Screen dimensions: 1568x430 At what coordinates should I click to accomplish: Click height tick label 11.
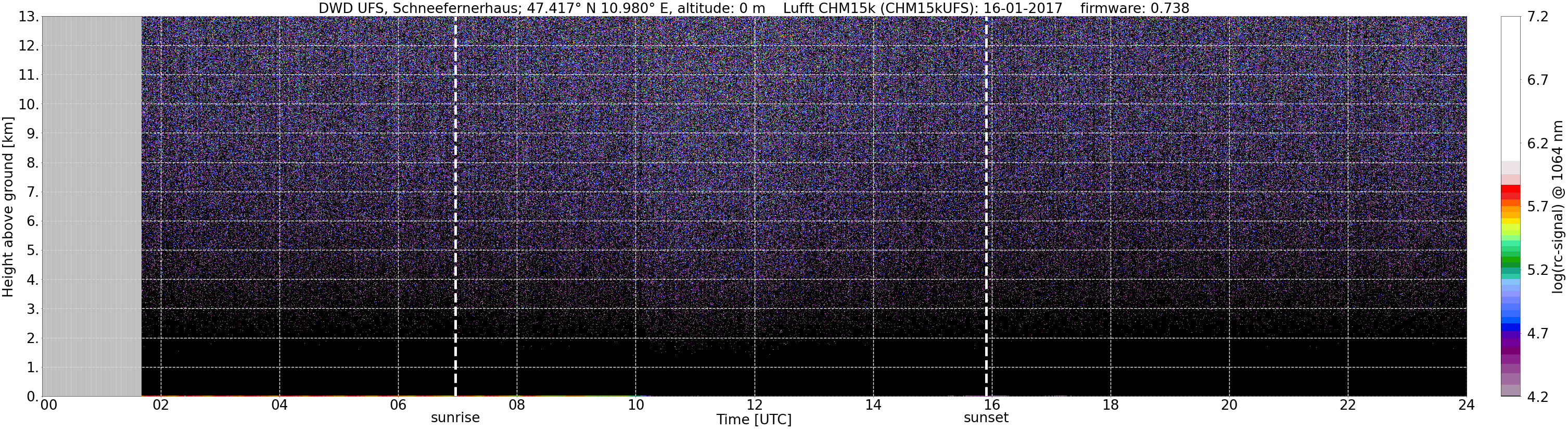[29, 75]
